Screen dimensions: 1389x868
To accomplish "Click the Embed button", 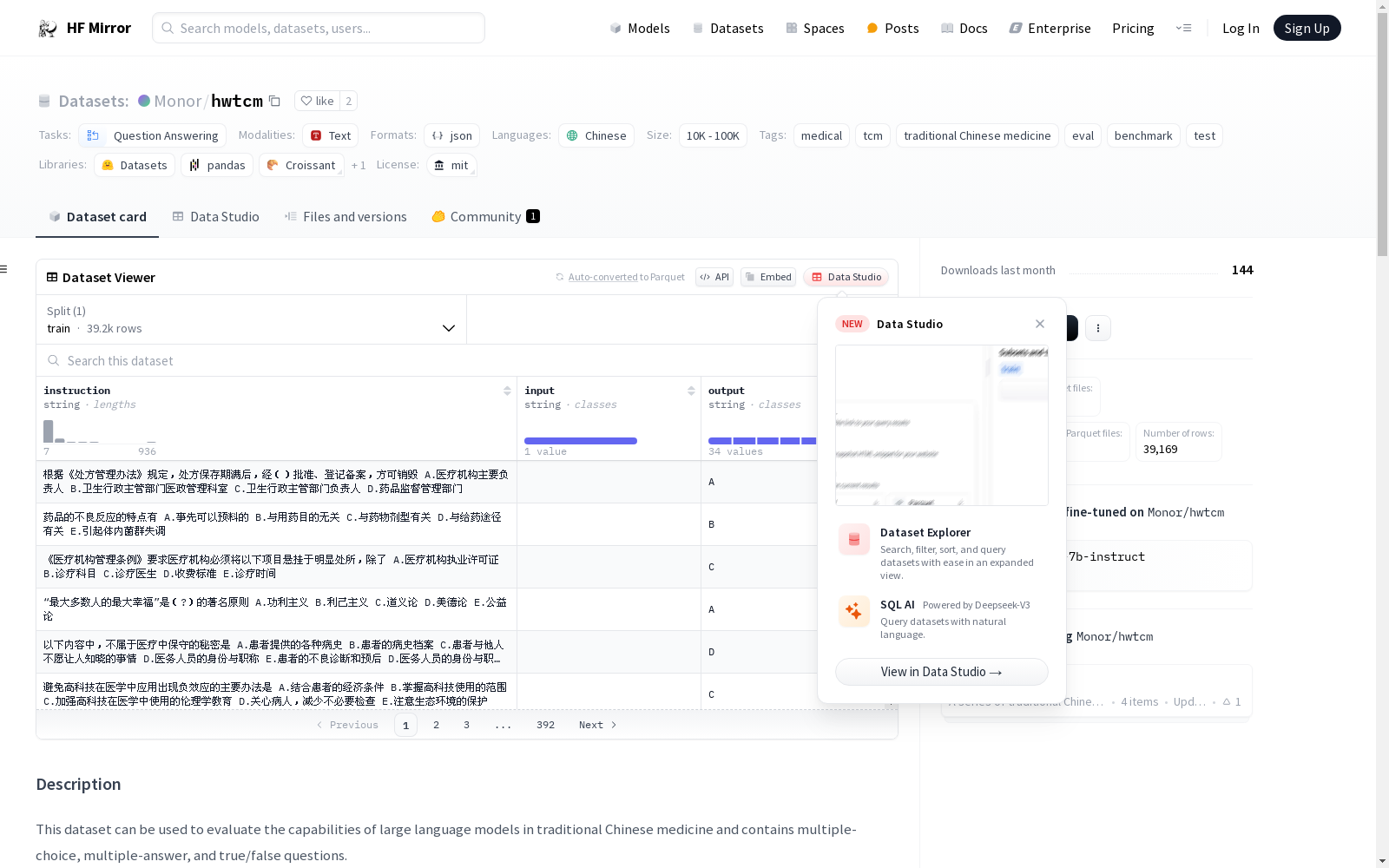I will pyautogui.click(x=768, y=277).
